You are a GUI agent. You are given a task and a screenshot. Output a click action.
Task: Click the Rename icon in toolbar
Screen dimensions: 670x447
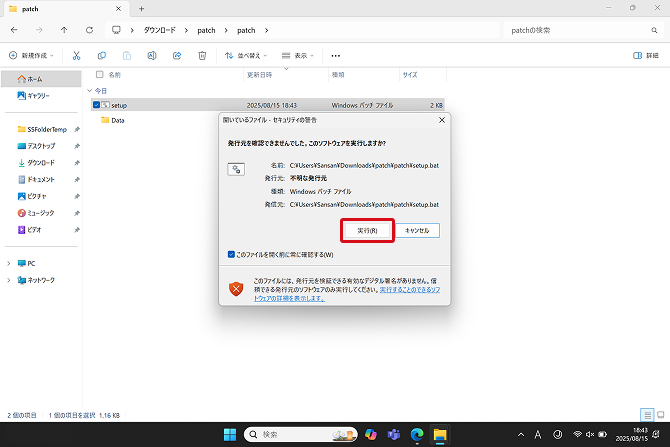[152, 56]
